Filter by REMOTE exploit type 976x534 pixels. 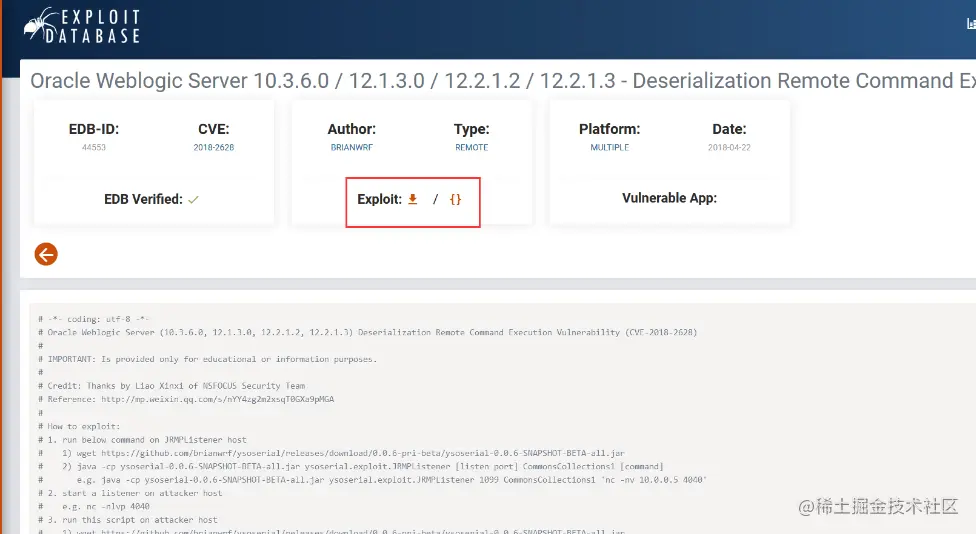[471, 148]
